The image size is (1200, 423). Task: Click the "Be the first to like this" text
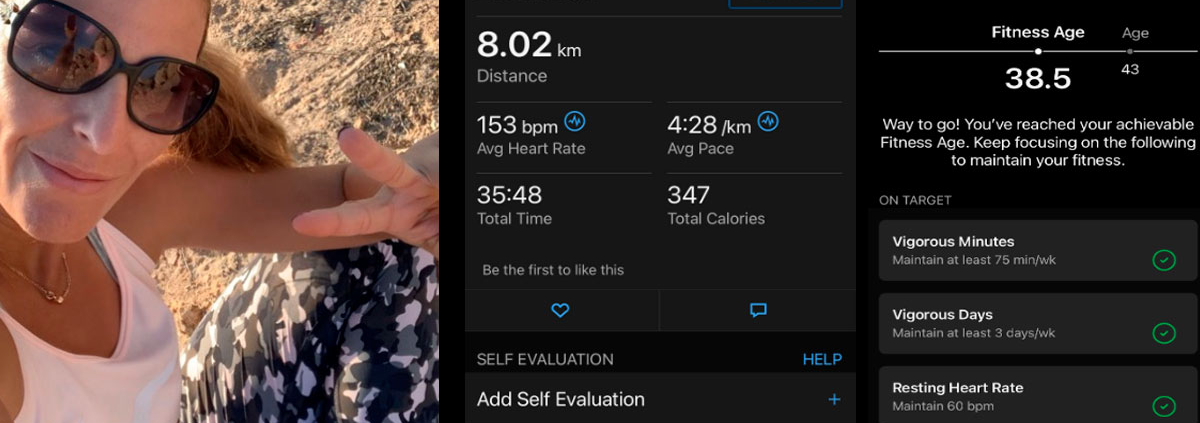[x=553, y=270]
